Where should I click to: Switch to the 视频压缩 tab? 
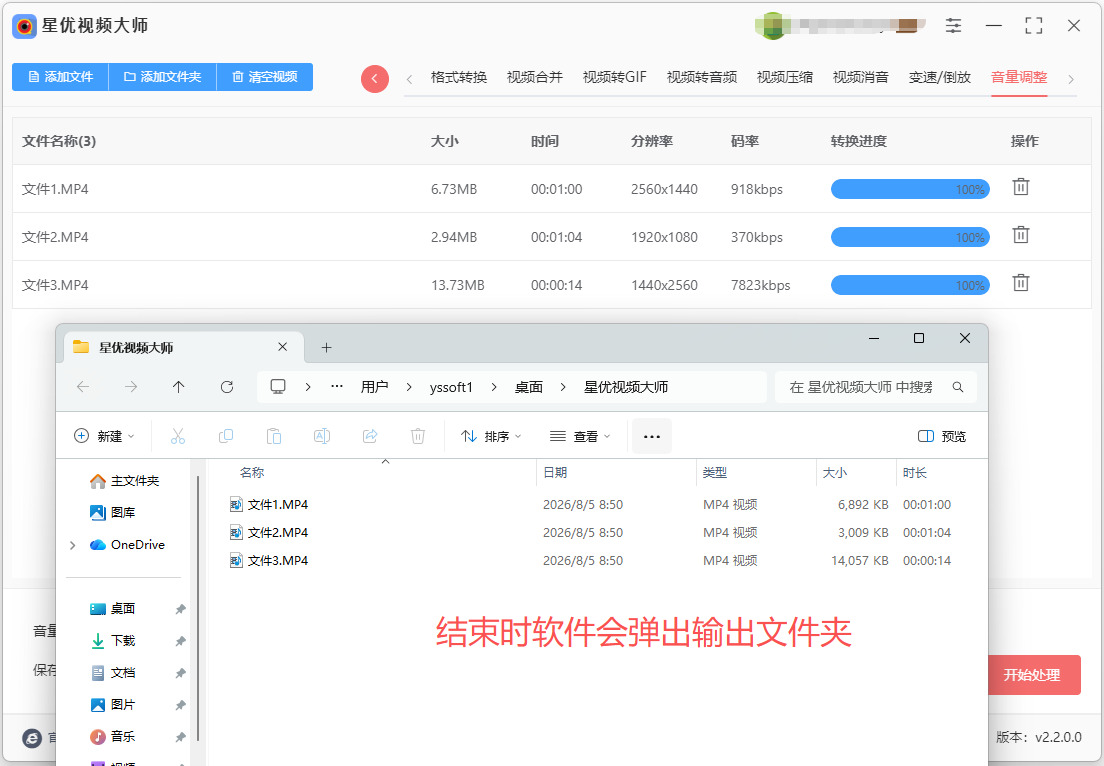click(785, 77)
